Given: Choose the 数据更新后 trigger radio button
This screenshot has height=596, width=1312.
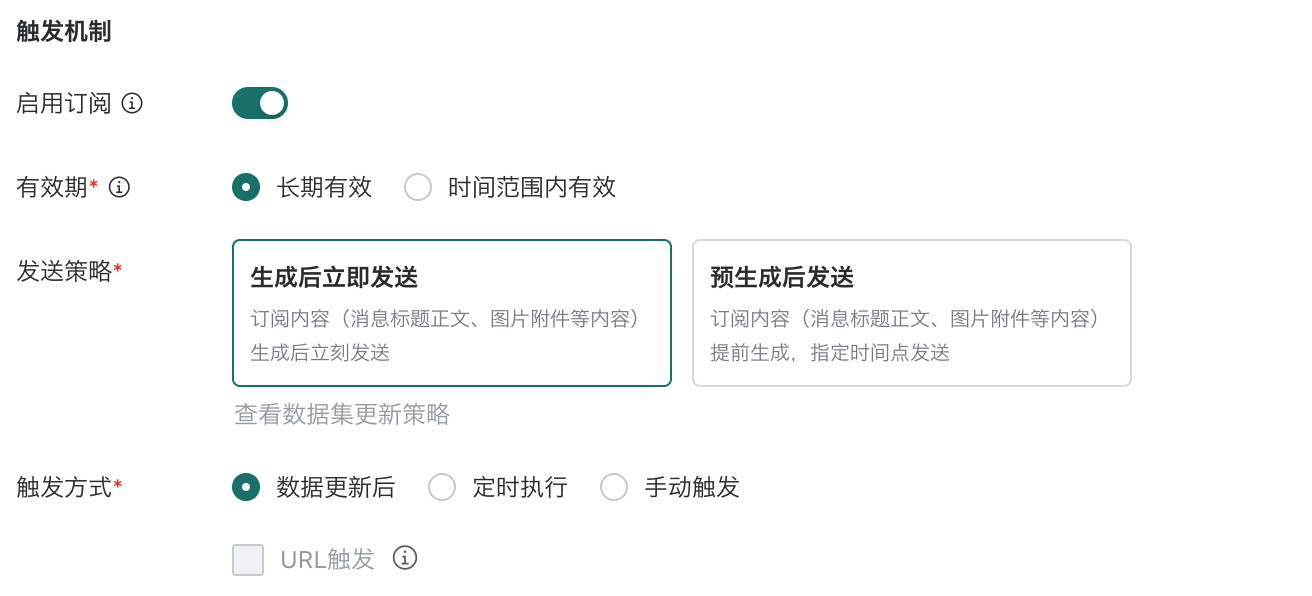Looking at the screenshot, I should point(246,487).
